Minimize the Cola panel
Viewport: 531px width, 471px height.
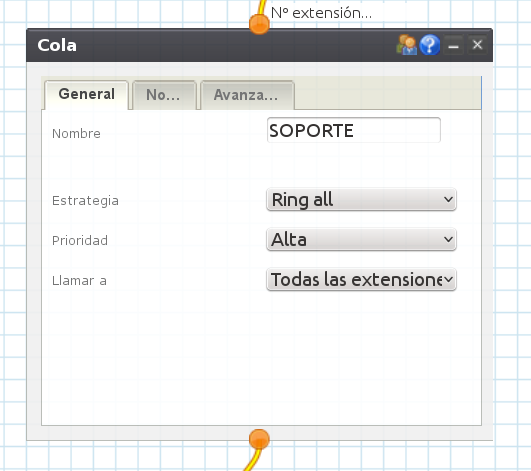click(453, 45)
